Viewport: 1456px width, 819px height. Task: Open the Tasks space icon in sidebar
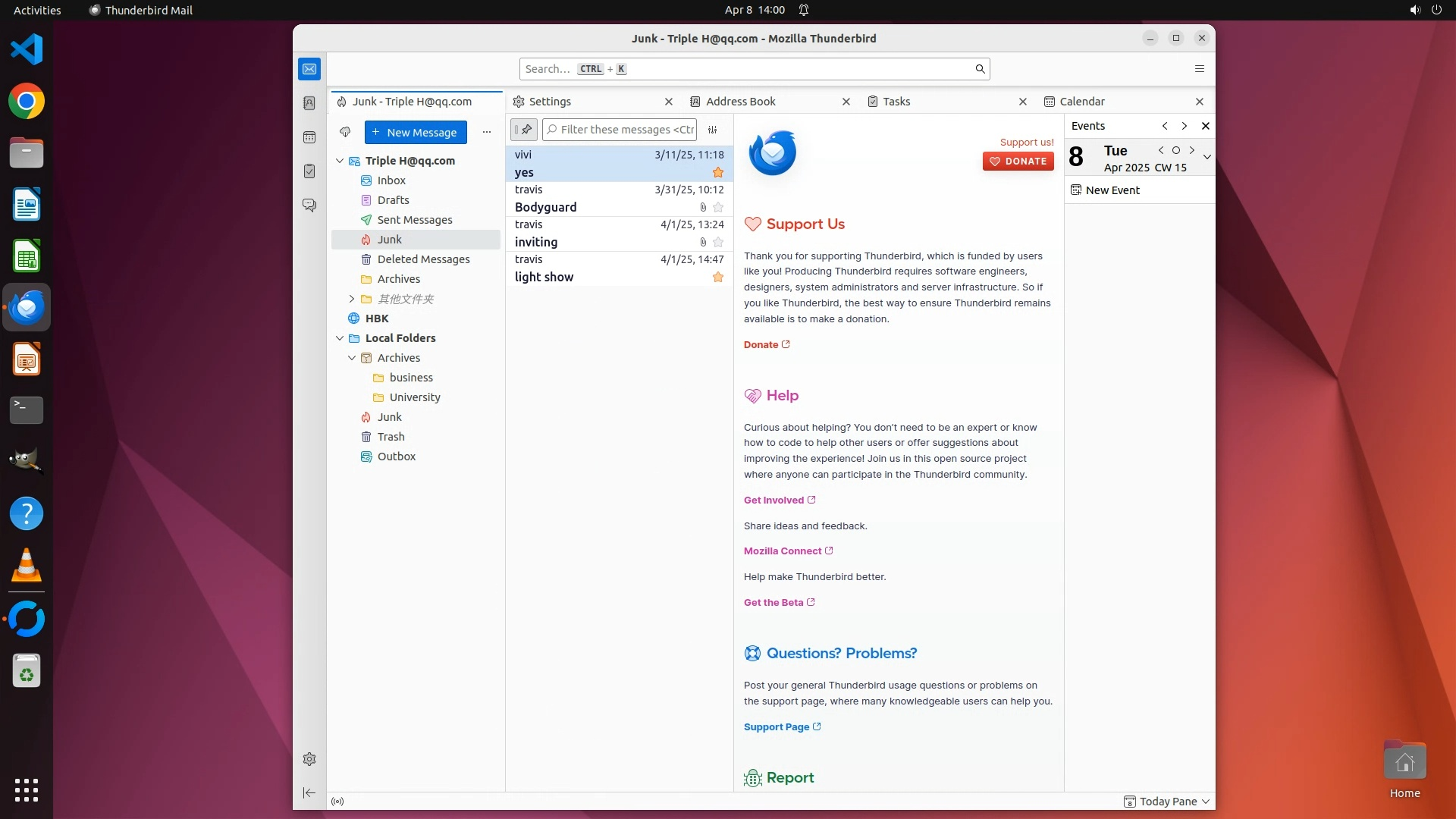[x=309, y=171]
